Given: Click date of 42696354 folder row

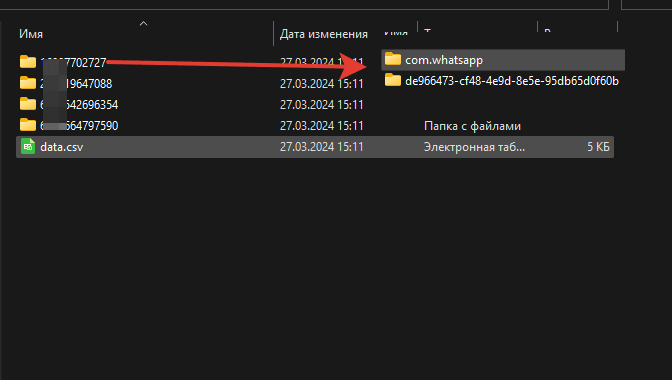Looking at the screenshot, I should [321, 105].
